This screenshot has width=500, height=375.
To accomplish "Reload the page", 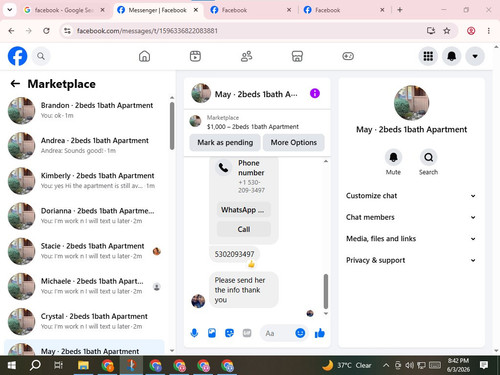I will click(46, 31).
